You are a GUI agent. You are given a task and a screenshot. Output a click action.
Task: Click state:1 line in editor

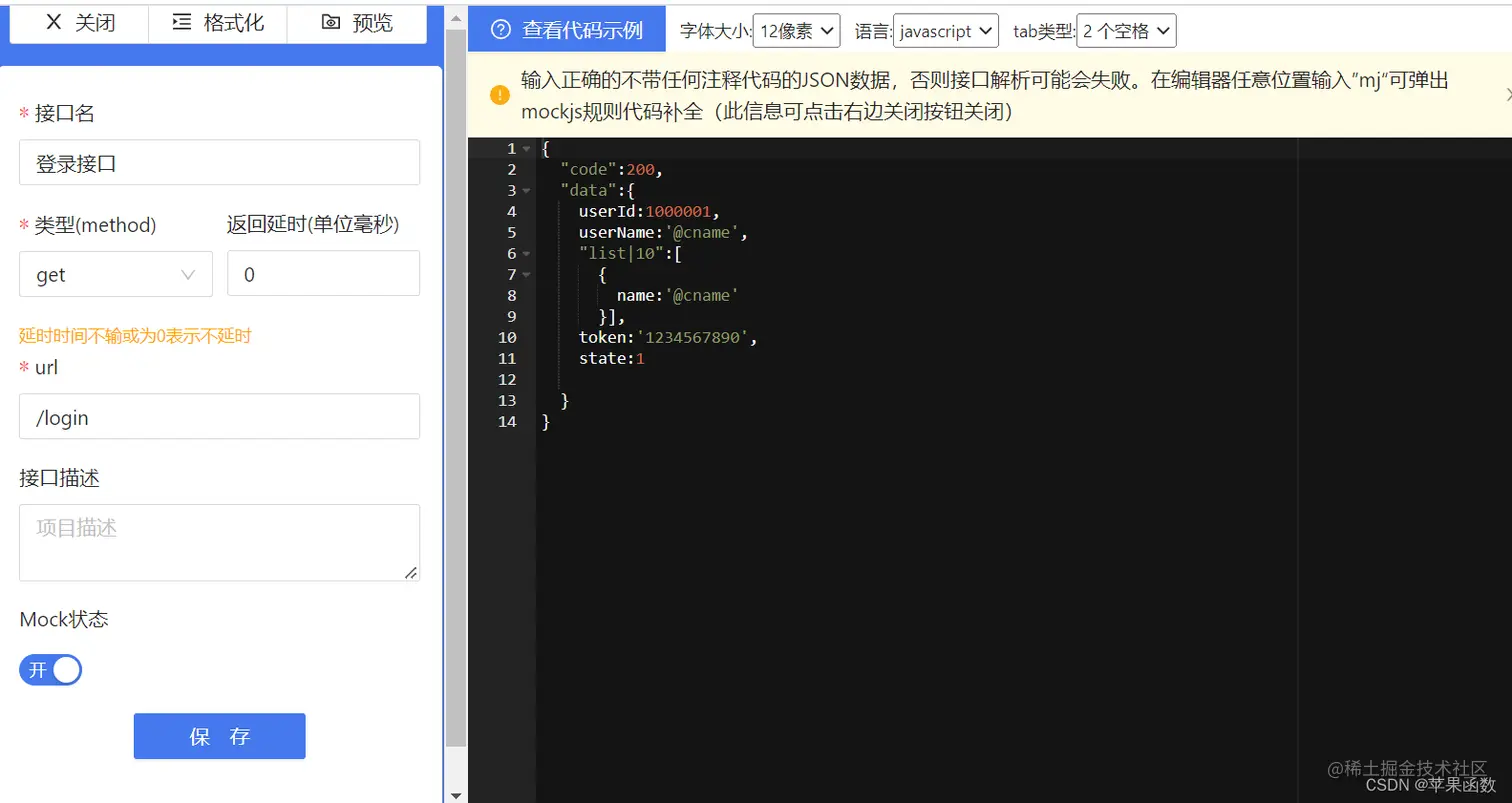point(612,358)
